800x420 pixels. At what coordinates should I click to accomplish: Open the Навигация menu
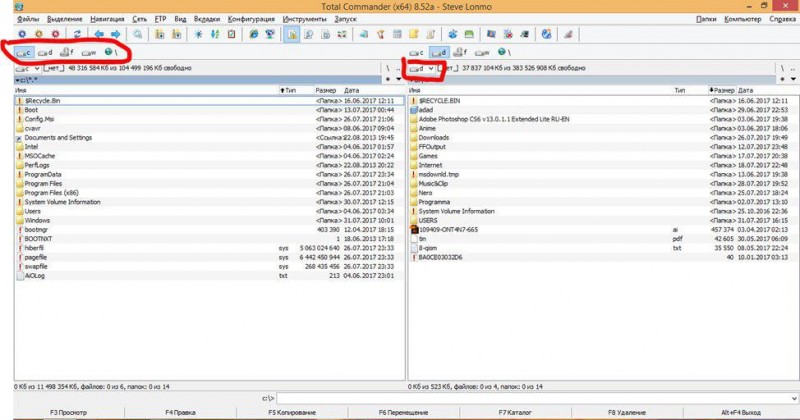[x=107, y=19]
